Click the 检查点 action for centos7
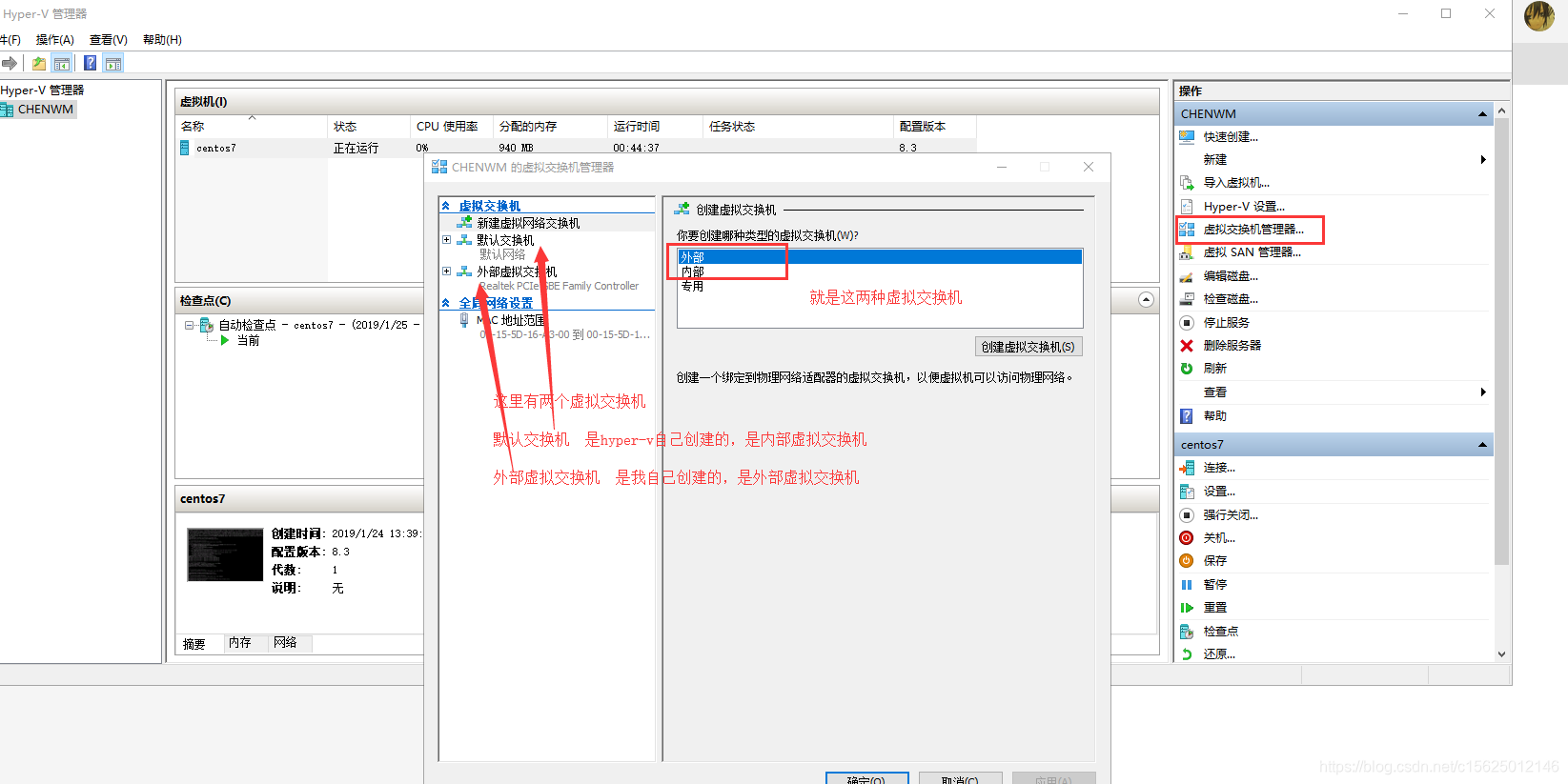1568x784 pixels. (x=1220, y=632)
